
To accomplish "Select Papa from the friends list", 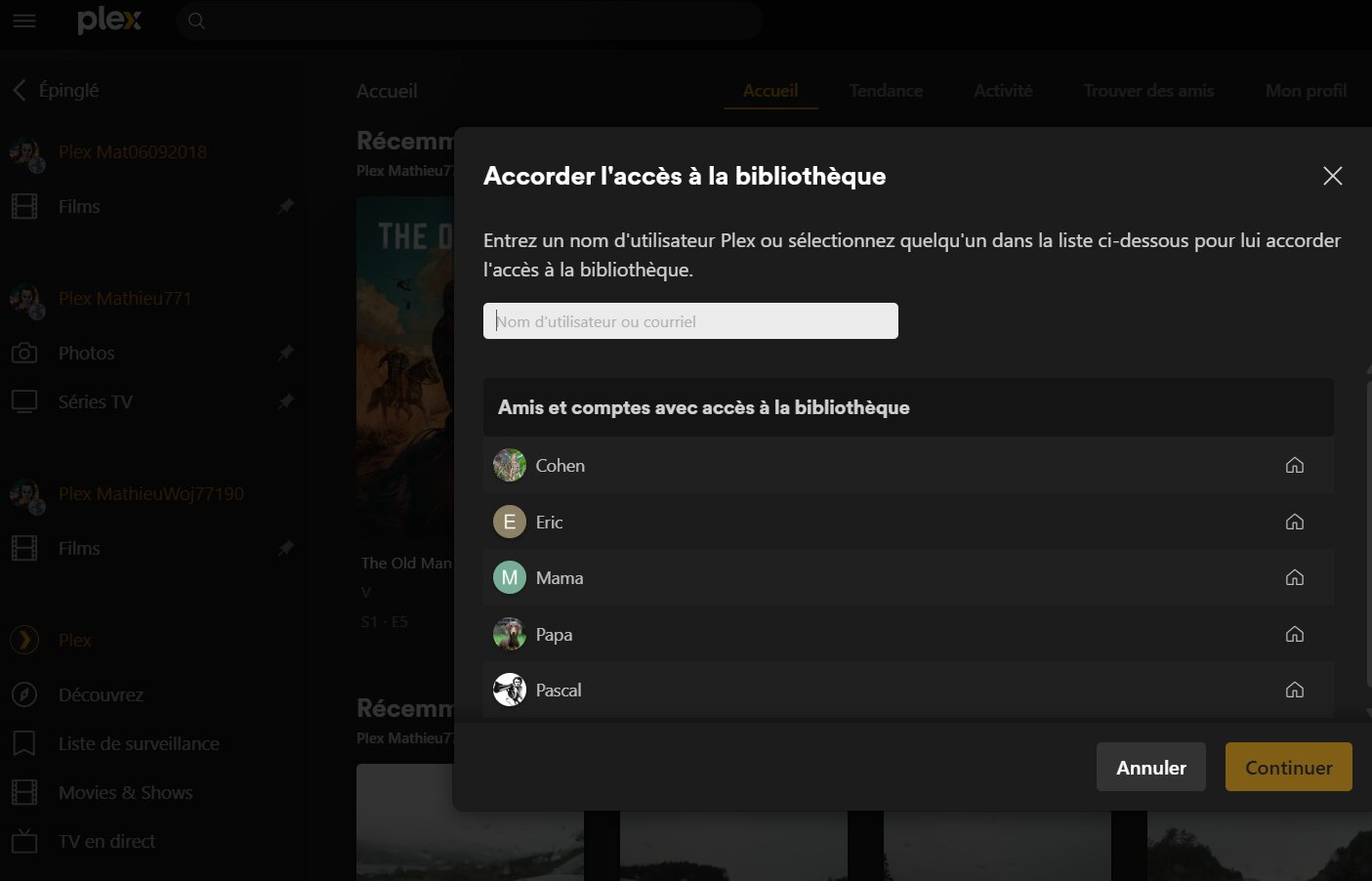I will coord(908,634).
